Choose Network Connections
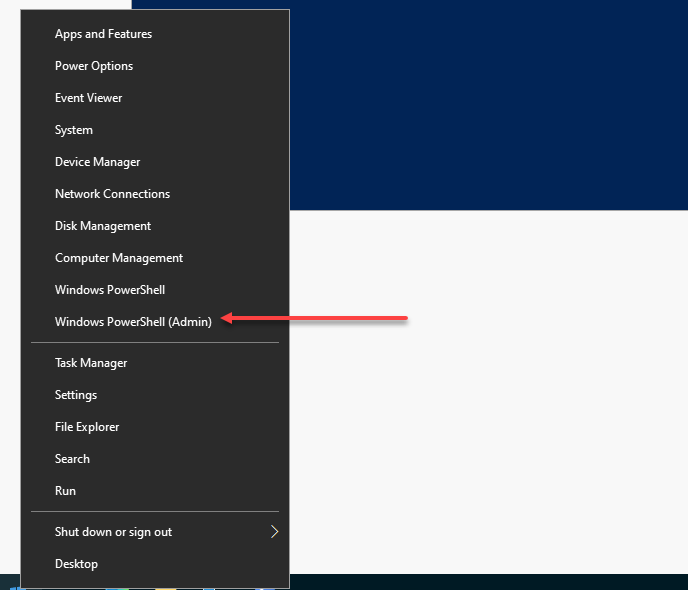This screenshot has height=590, width=688. point(155,194)
